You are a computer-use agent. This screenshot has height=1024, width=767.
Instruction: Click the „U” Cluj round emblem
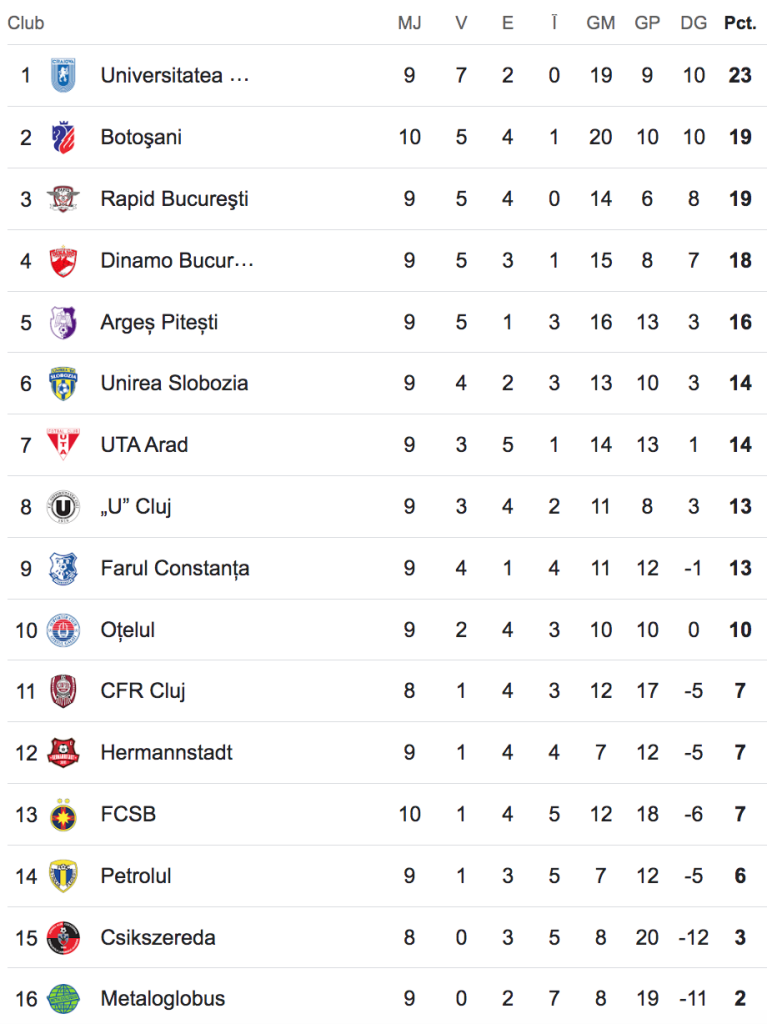[x=63, y=507]
